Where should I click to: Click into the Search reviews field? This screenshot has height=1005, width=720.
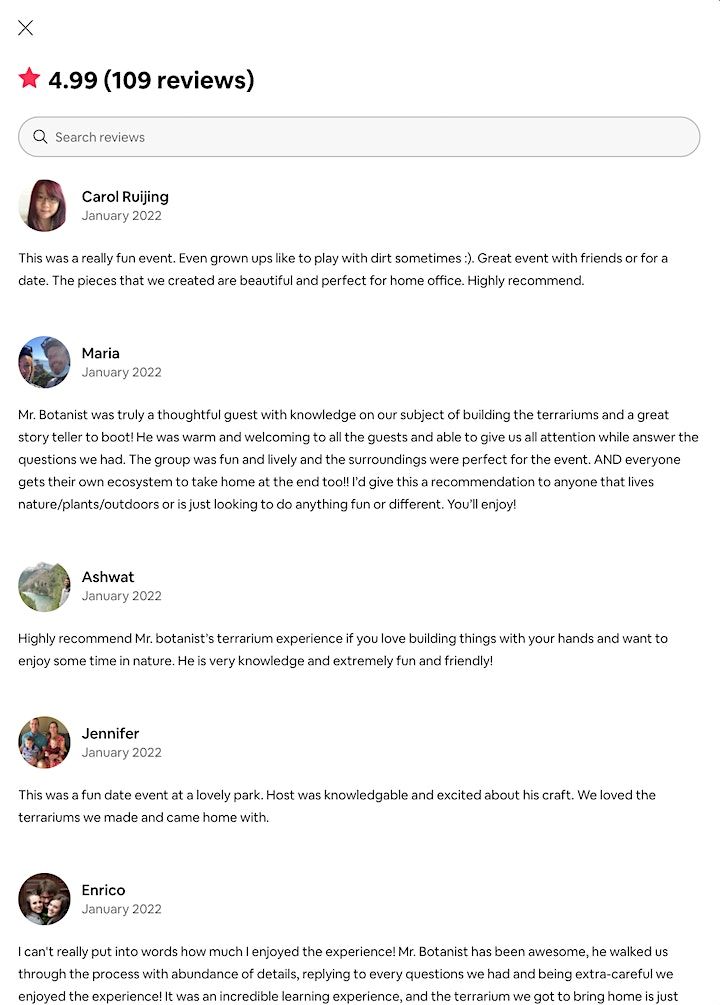click(370, 137)
